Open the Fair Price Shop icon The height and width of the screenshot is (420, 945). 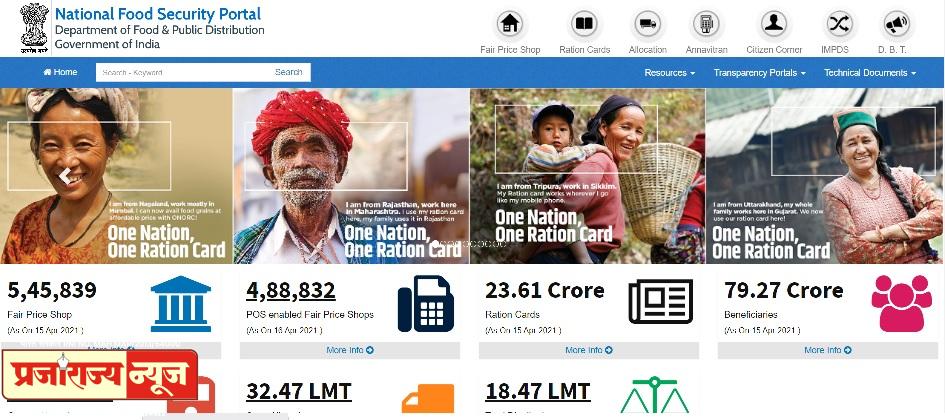coord(510,24)
